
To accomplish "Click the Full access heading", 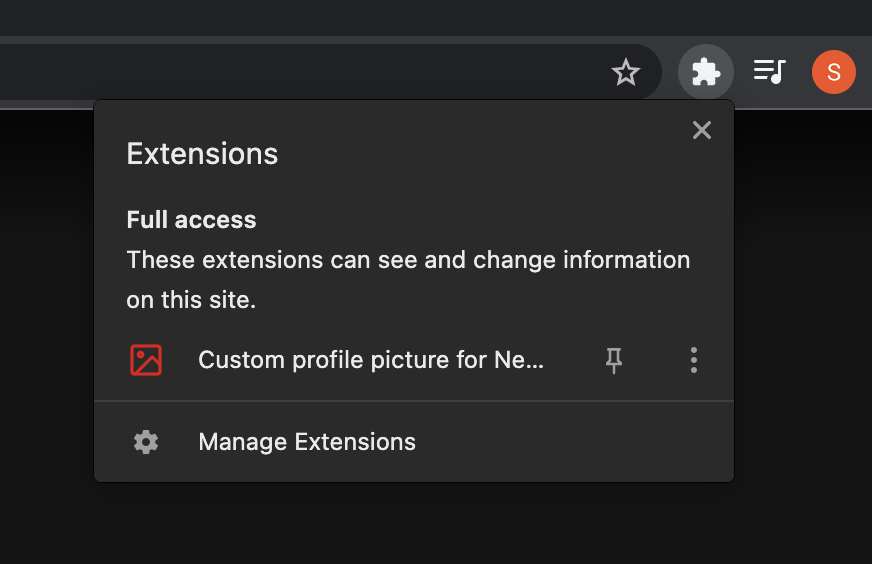I will coord(191,220).
